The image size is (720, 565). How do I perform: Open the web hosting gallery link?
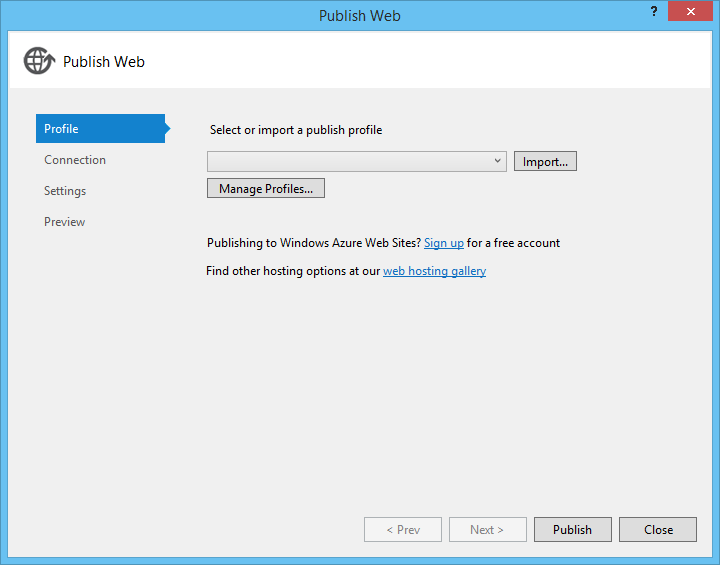point(434,271)
